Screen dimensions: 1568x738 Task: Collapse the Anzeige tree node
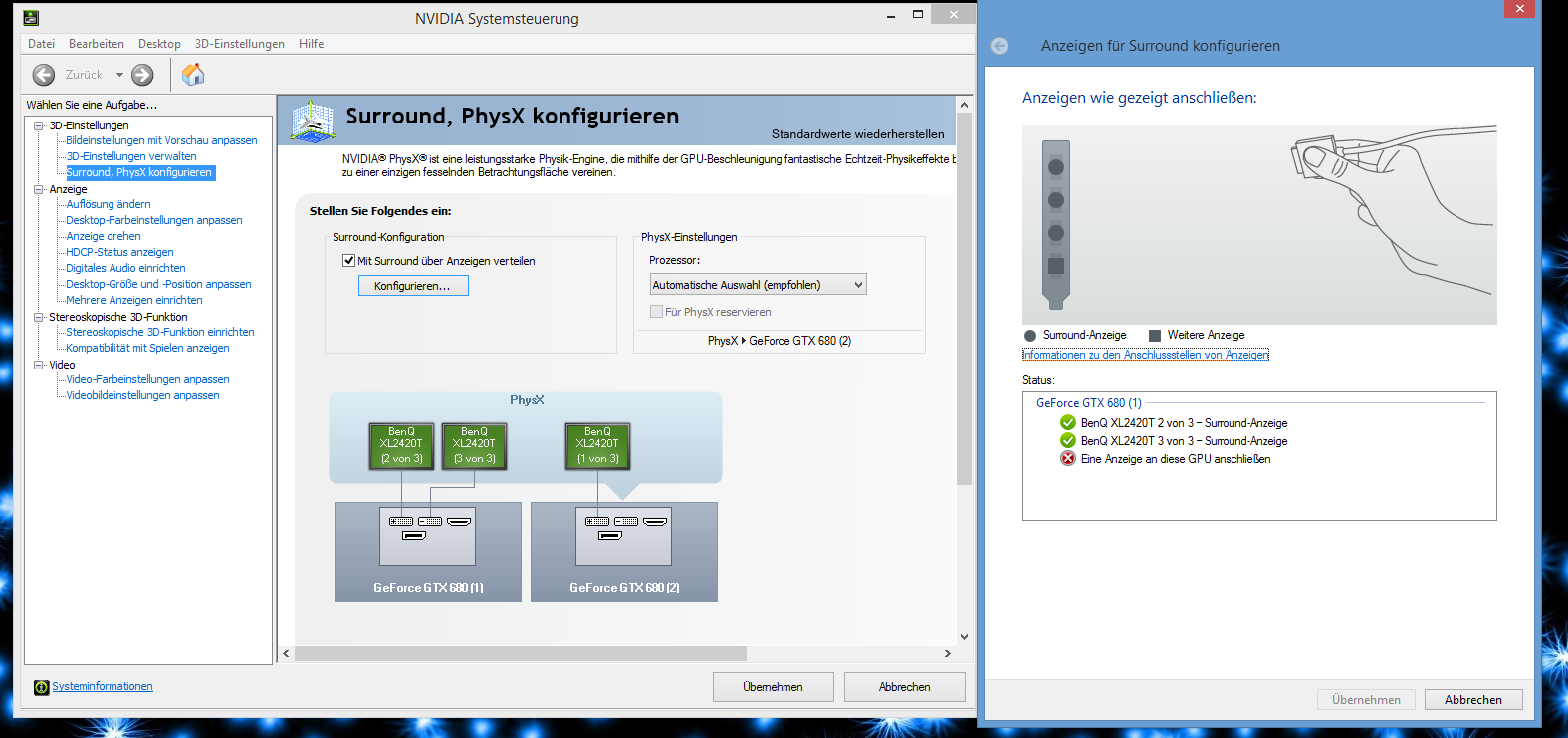39,189
